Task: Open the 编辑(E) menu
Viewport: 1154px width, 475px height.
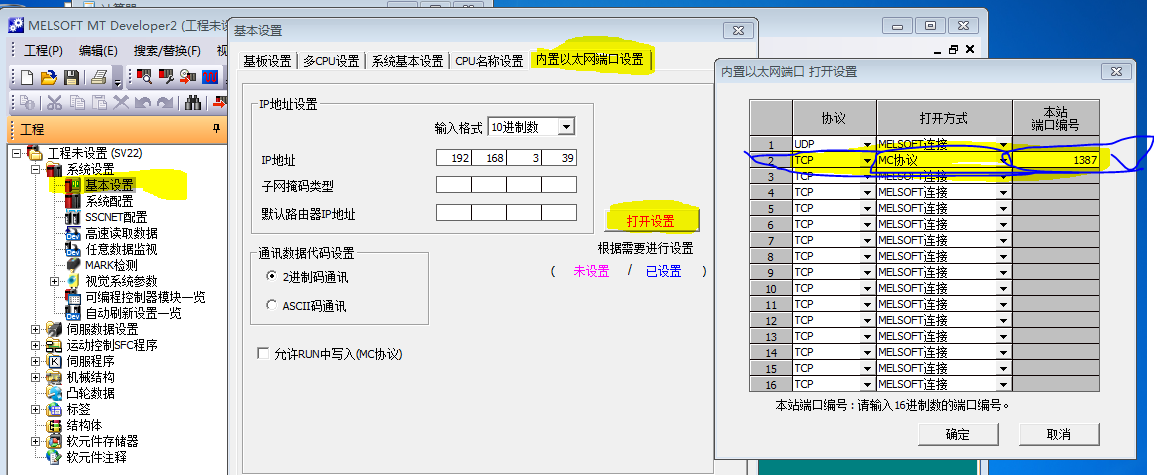Action: click(x=98, y=50)
